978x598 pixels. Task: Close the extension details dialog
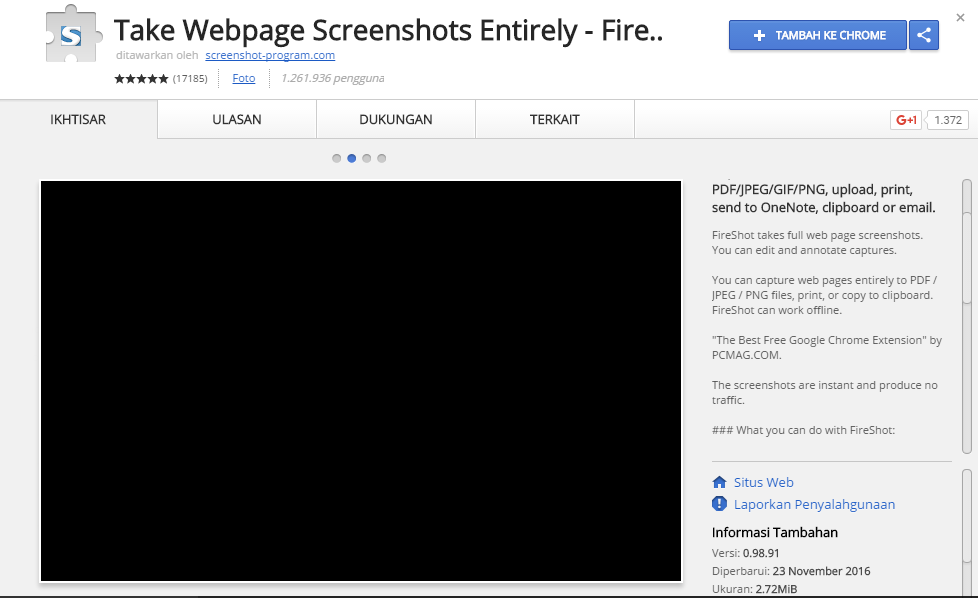pos(960,17)
